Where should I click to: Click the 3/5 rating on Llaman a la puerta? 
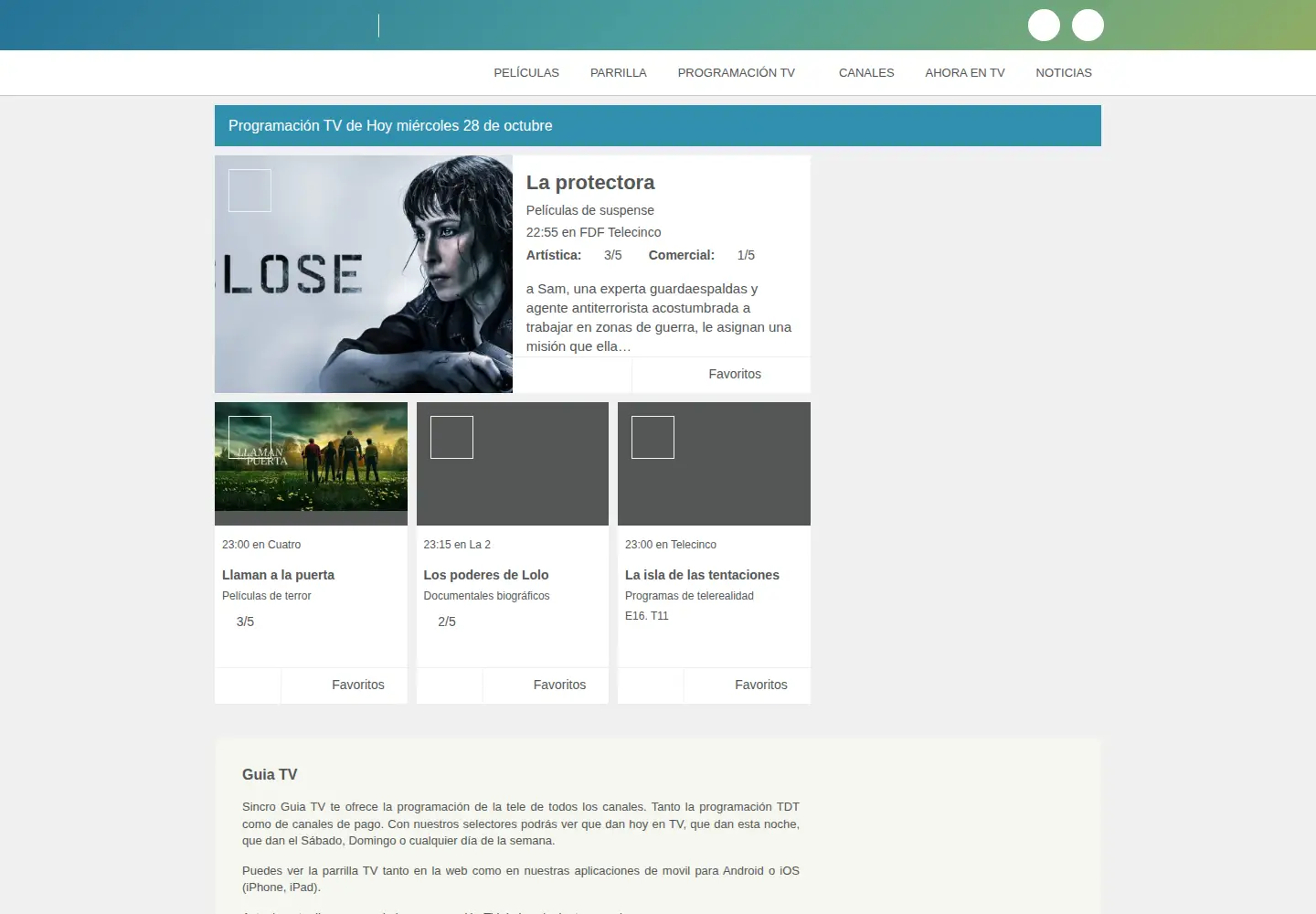pos(245,622)
